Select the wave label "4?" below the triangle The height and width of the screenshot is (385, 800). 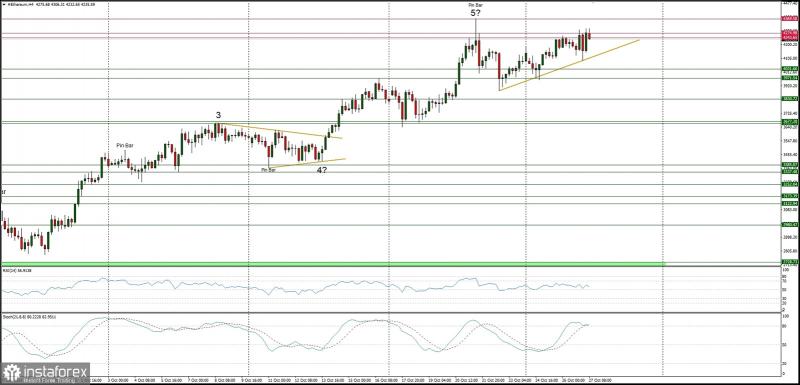click(x=321, y=170)
